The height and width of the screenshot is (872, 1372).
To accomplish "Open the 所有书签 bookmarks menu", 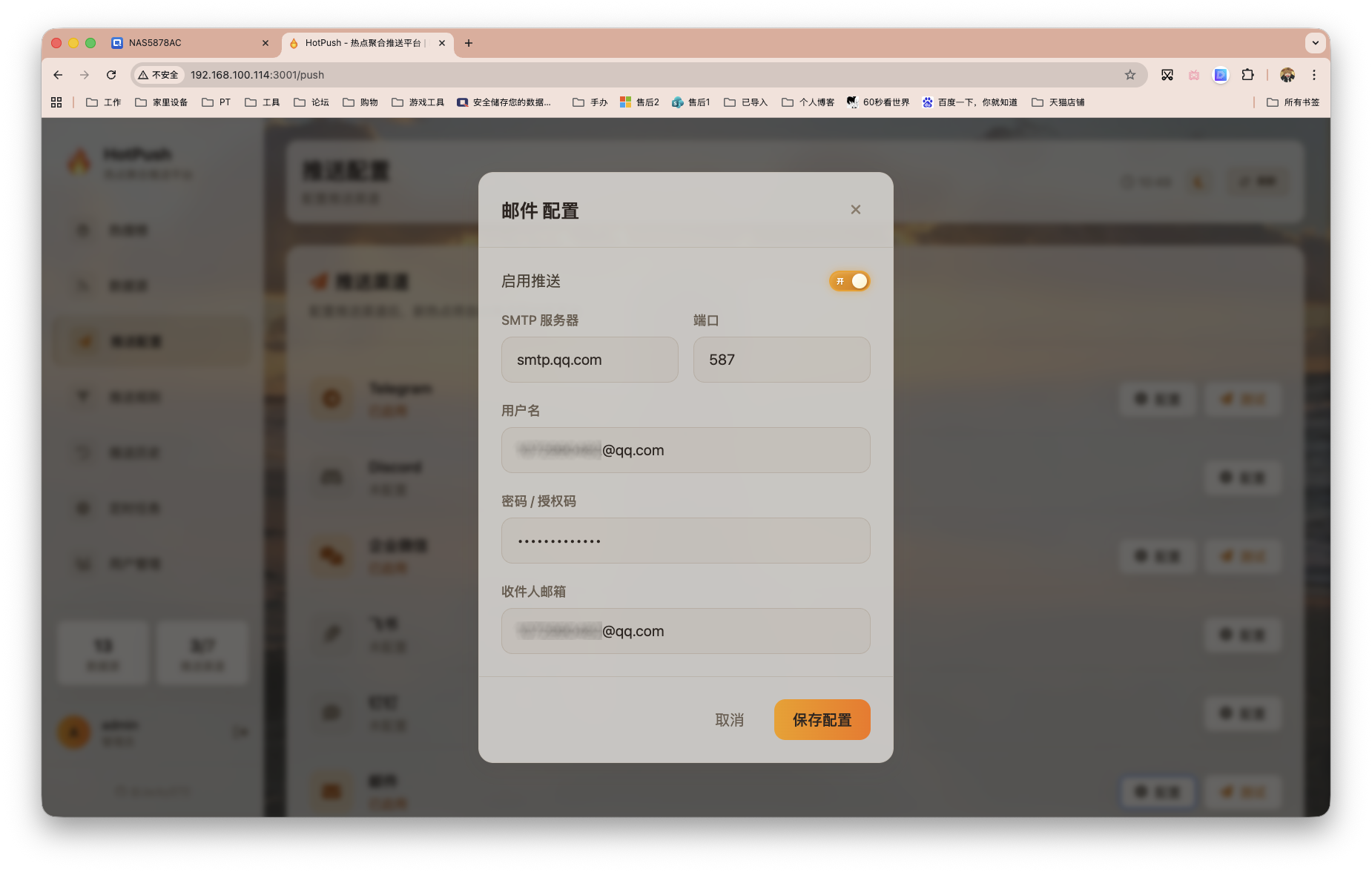I will click(1293, 102).
